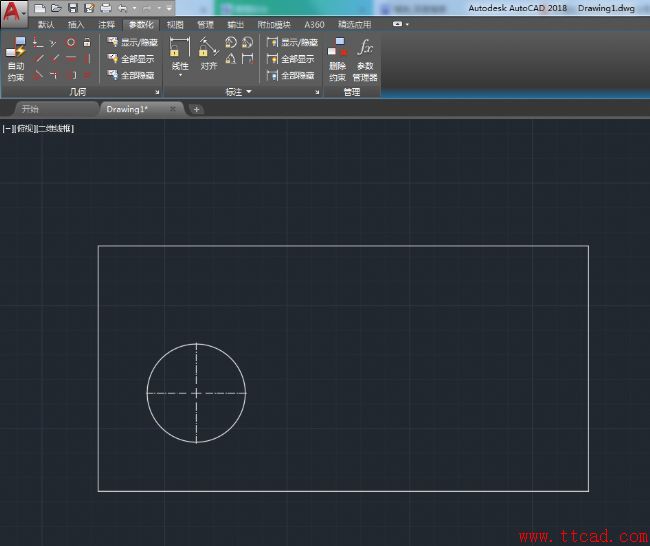
Task: Undo the last action
Action: pyautogui.click(x=123, y=8)
